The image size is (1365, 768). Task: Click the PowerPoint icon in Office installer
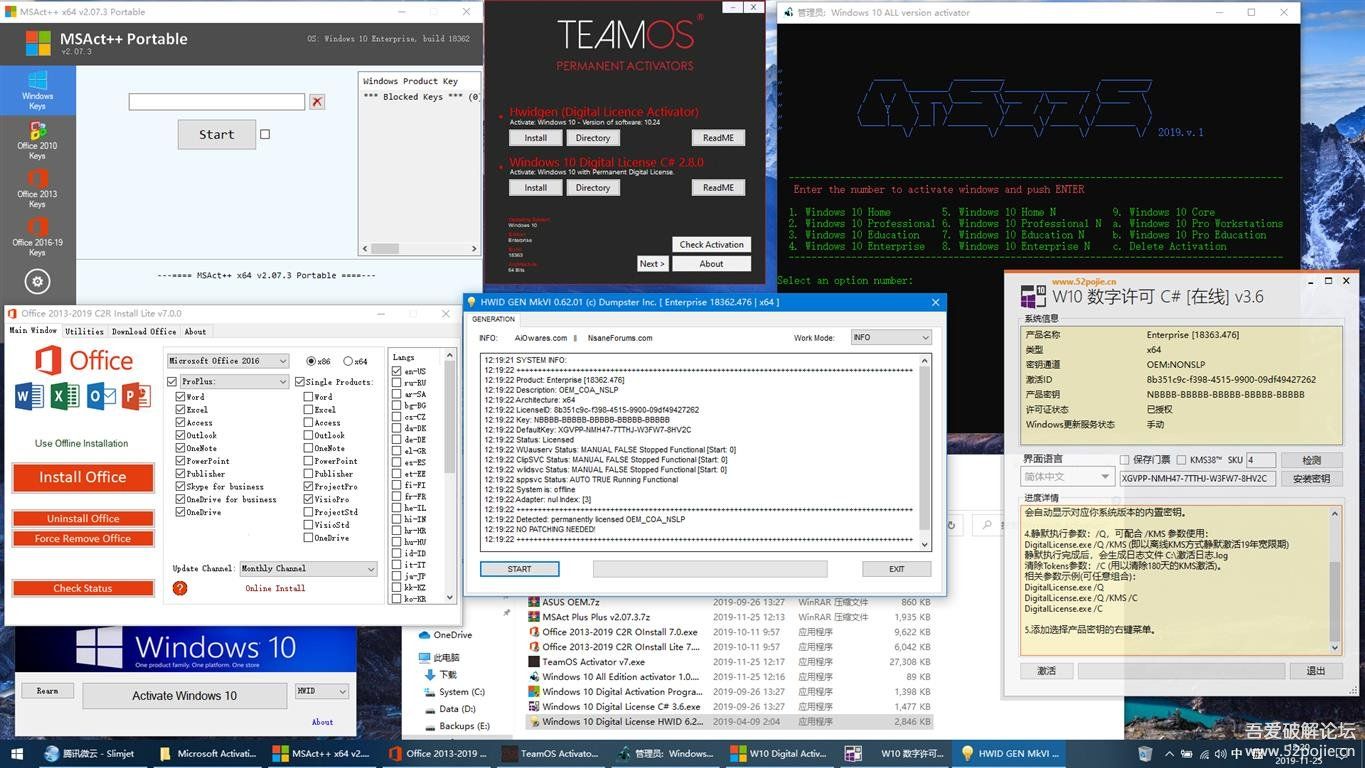tap(136, 396)
